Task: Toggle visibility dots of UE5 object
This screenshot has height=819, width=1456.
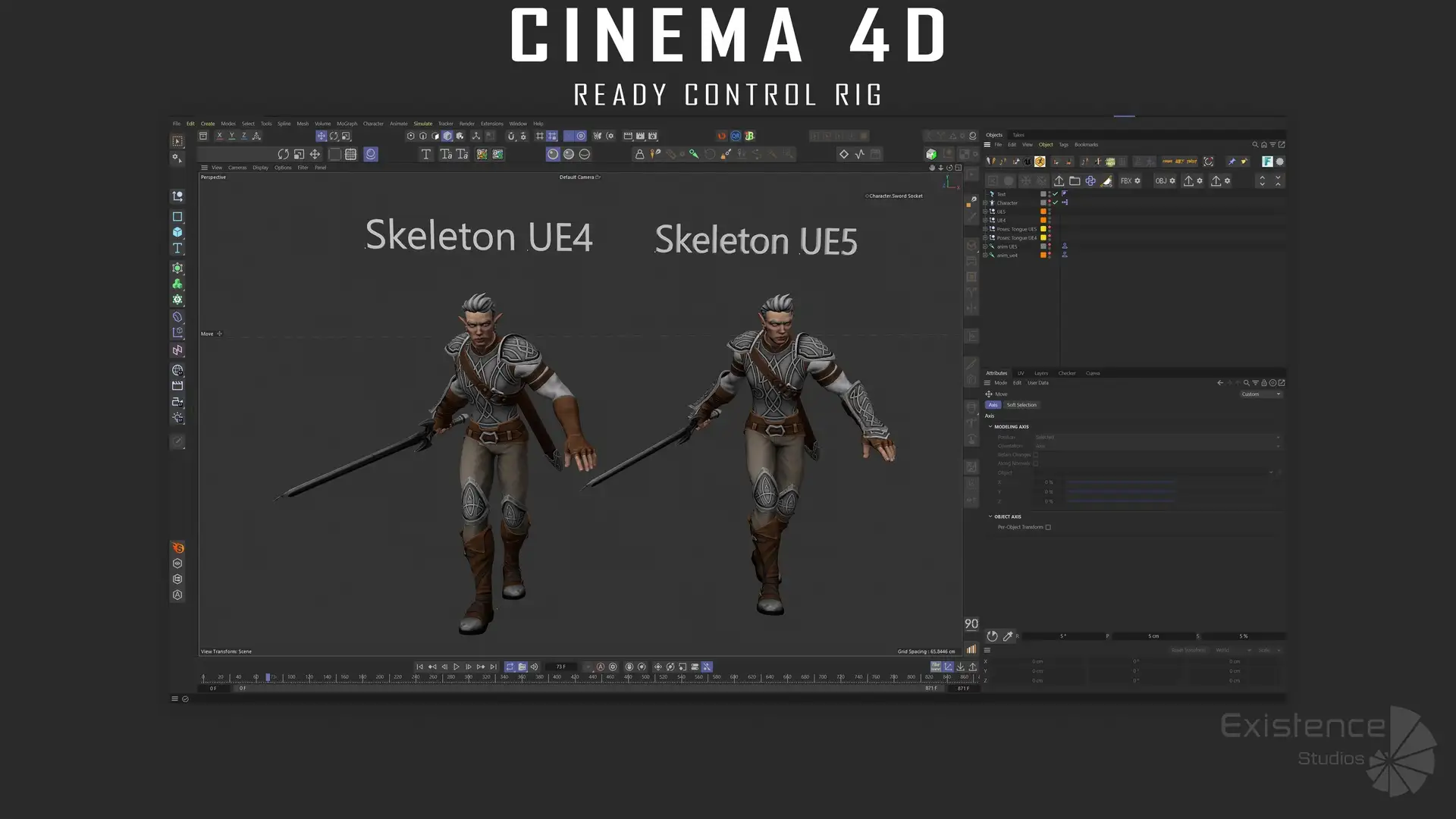Action: (1050, 212)
